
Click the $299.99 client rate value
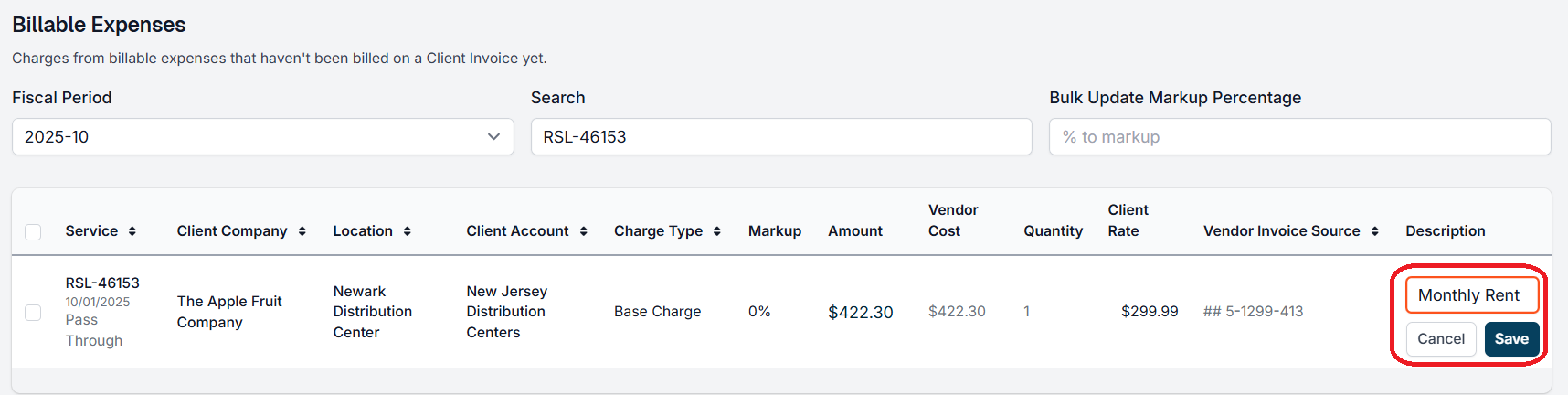click(1150, 312)
